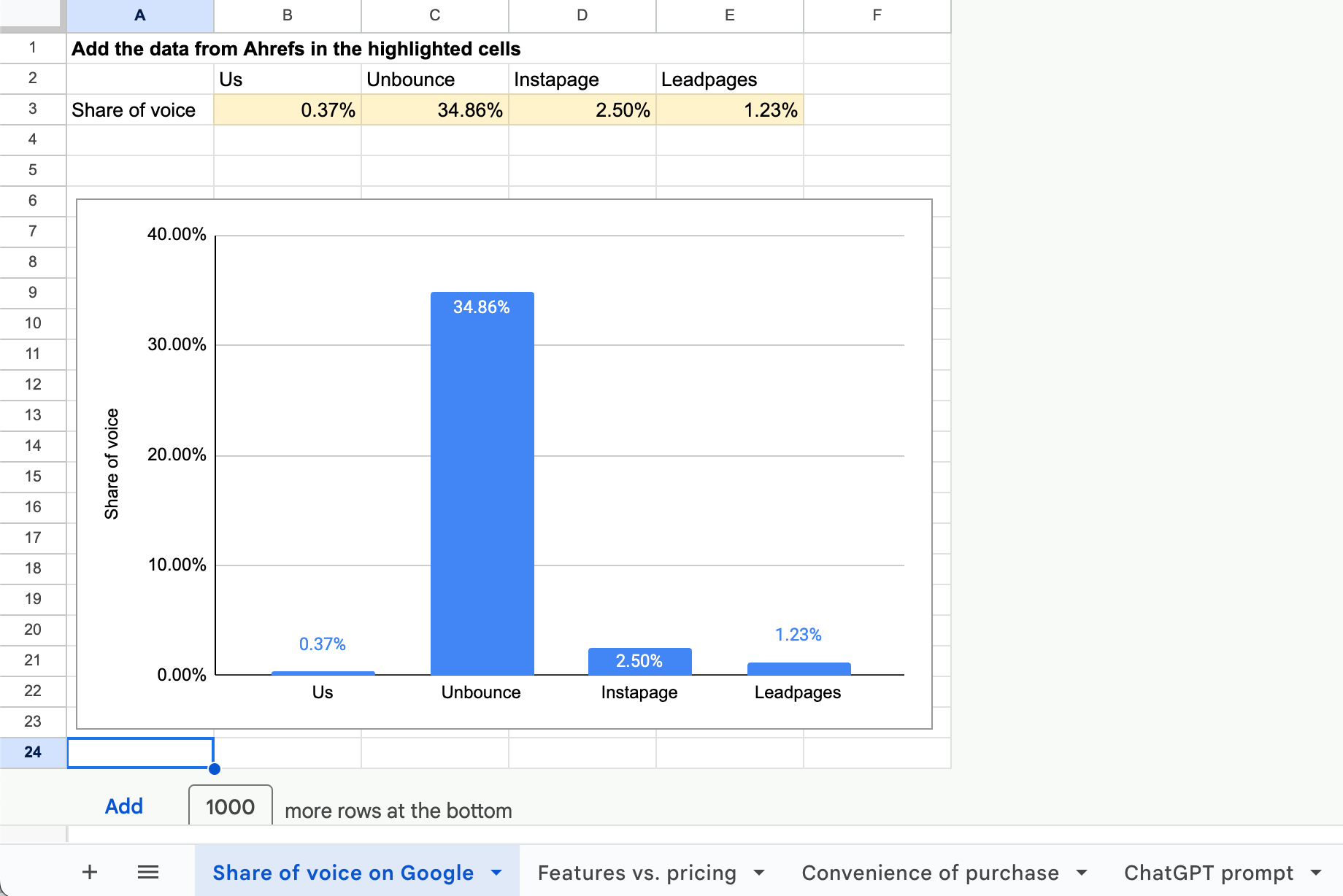Select the cell containing 34.86%
The image size is (1343, 896).
click(x=434, y=109)
